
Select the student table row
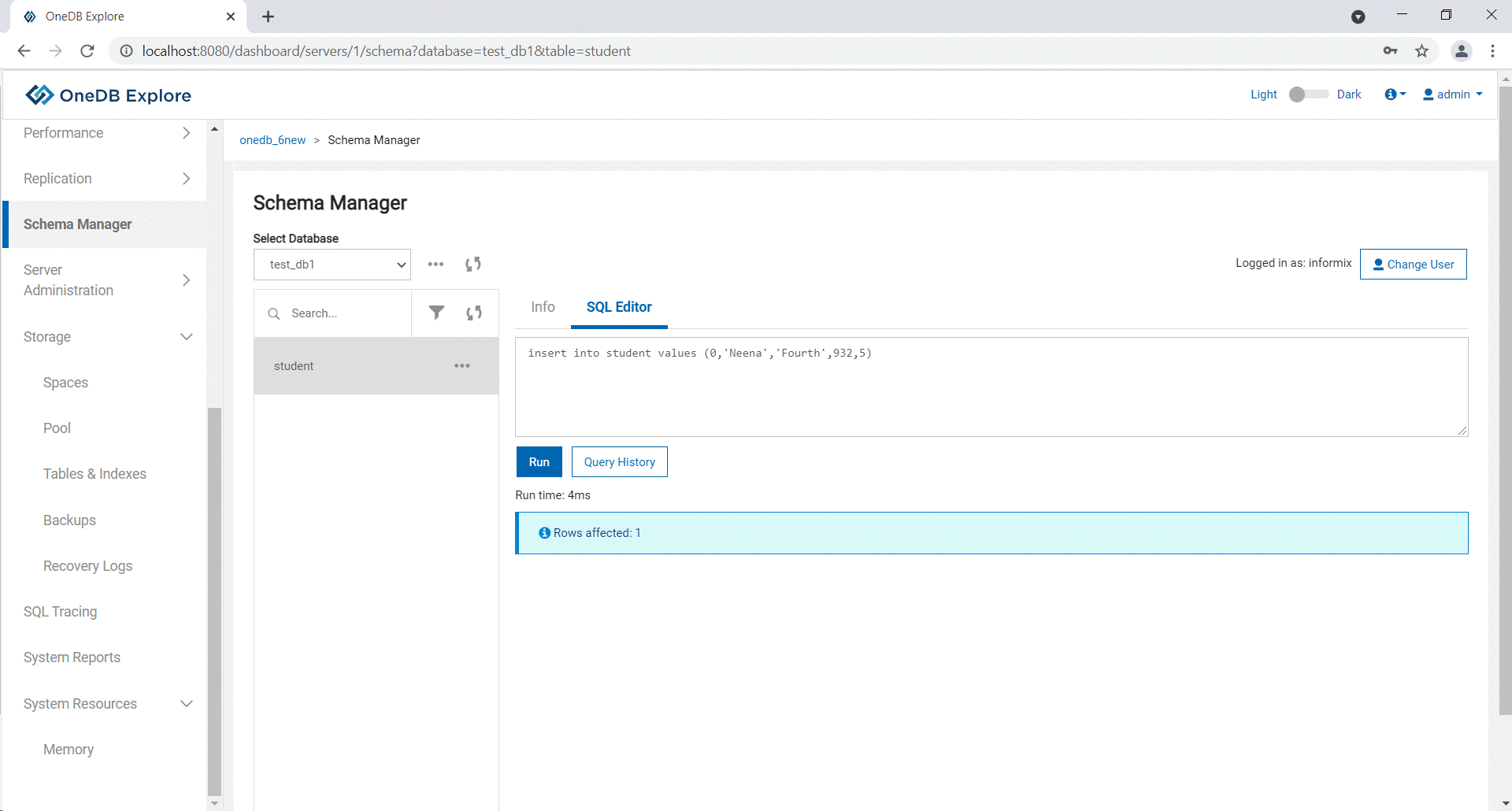[376, 366]
